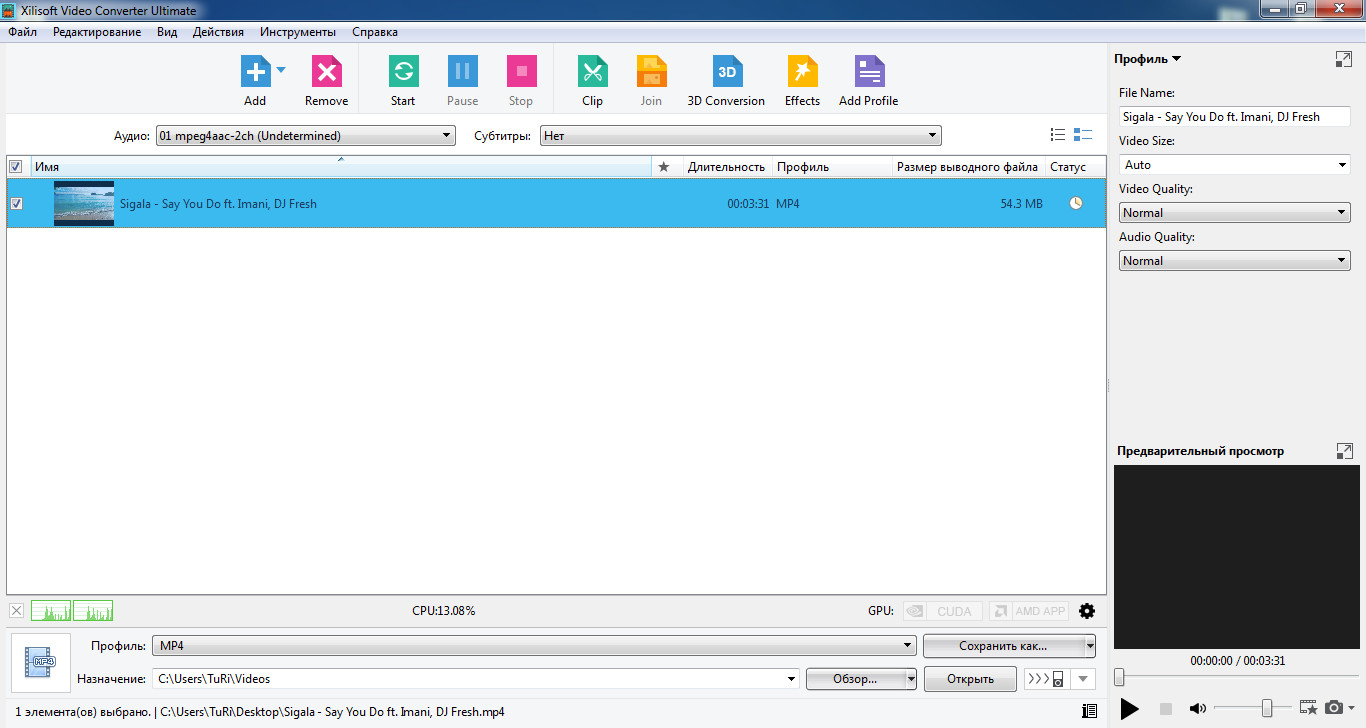Image resolution: width=1366 pixels, height=728 pixels.
Task: Expand the Аудио track dropdown
Action: coord(305,136)
